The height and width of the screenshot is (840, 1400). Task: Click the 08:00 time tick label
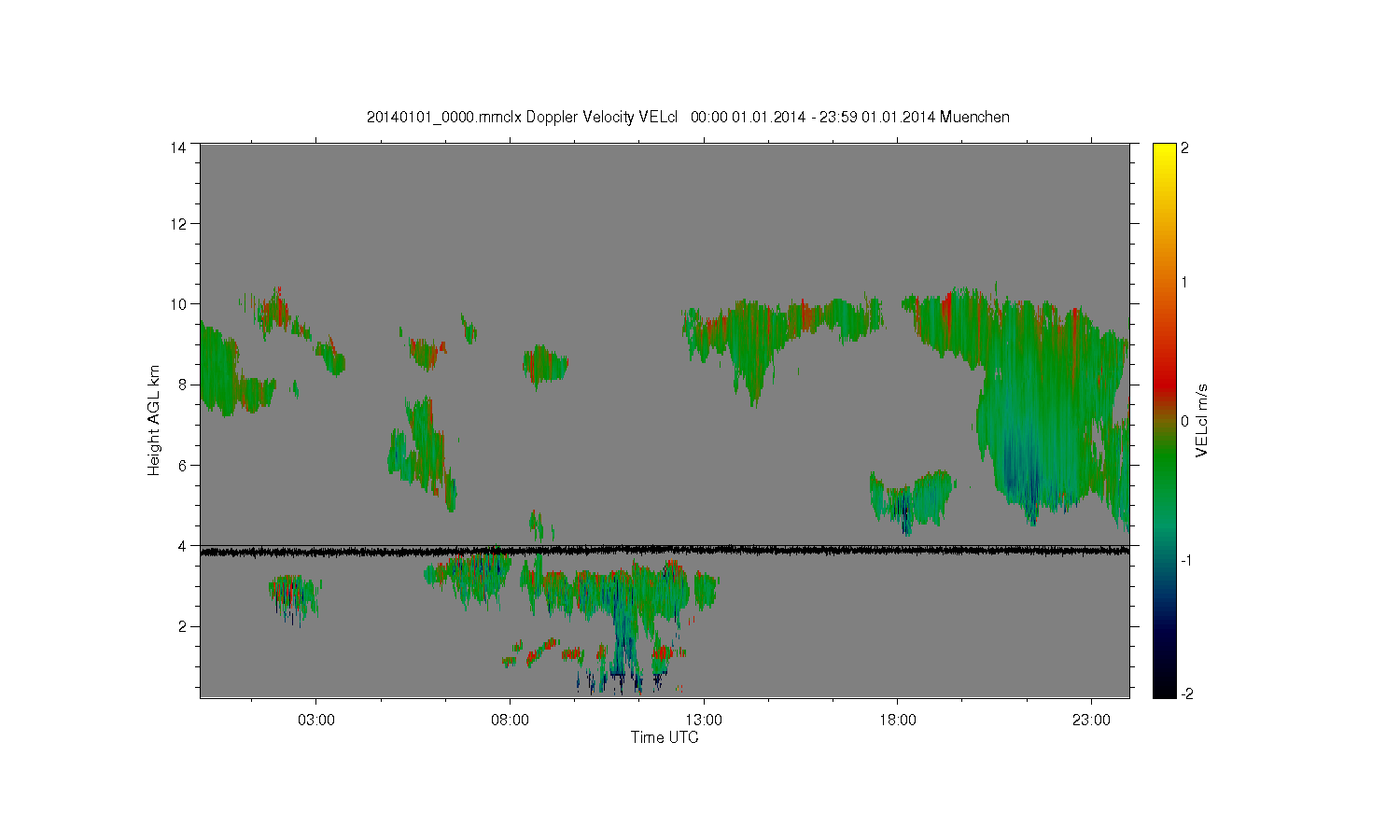coord(511,721)
